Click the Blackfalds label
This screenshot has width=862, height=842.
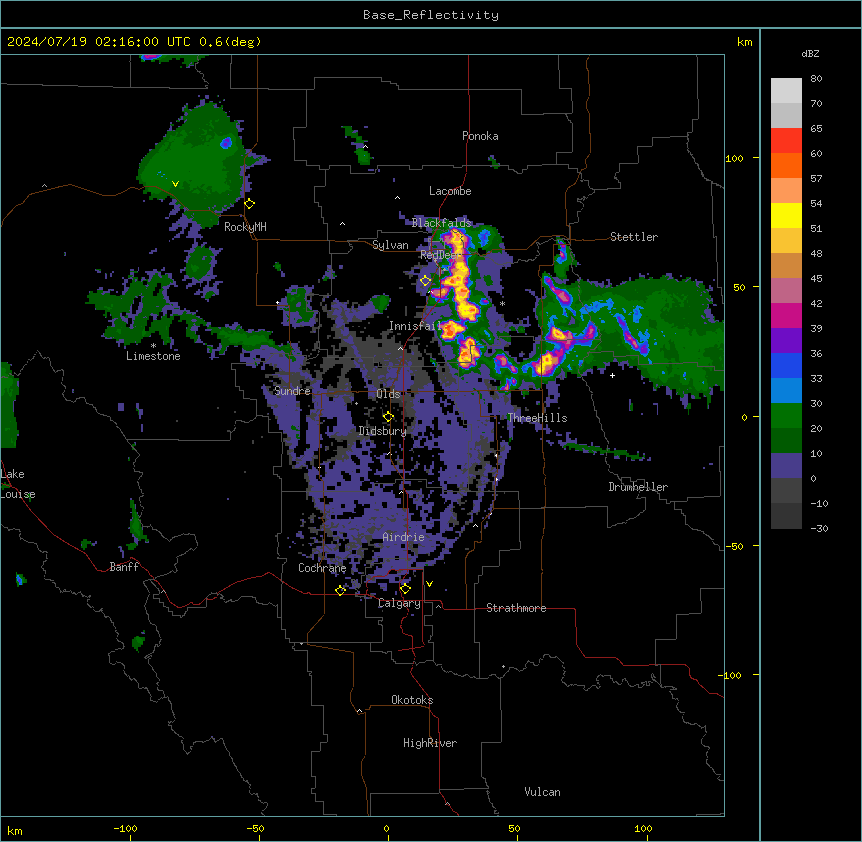coord(441,223)
